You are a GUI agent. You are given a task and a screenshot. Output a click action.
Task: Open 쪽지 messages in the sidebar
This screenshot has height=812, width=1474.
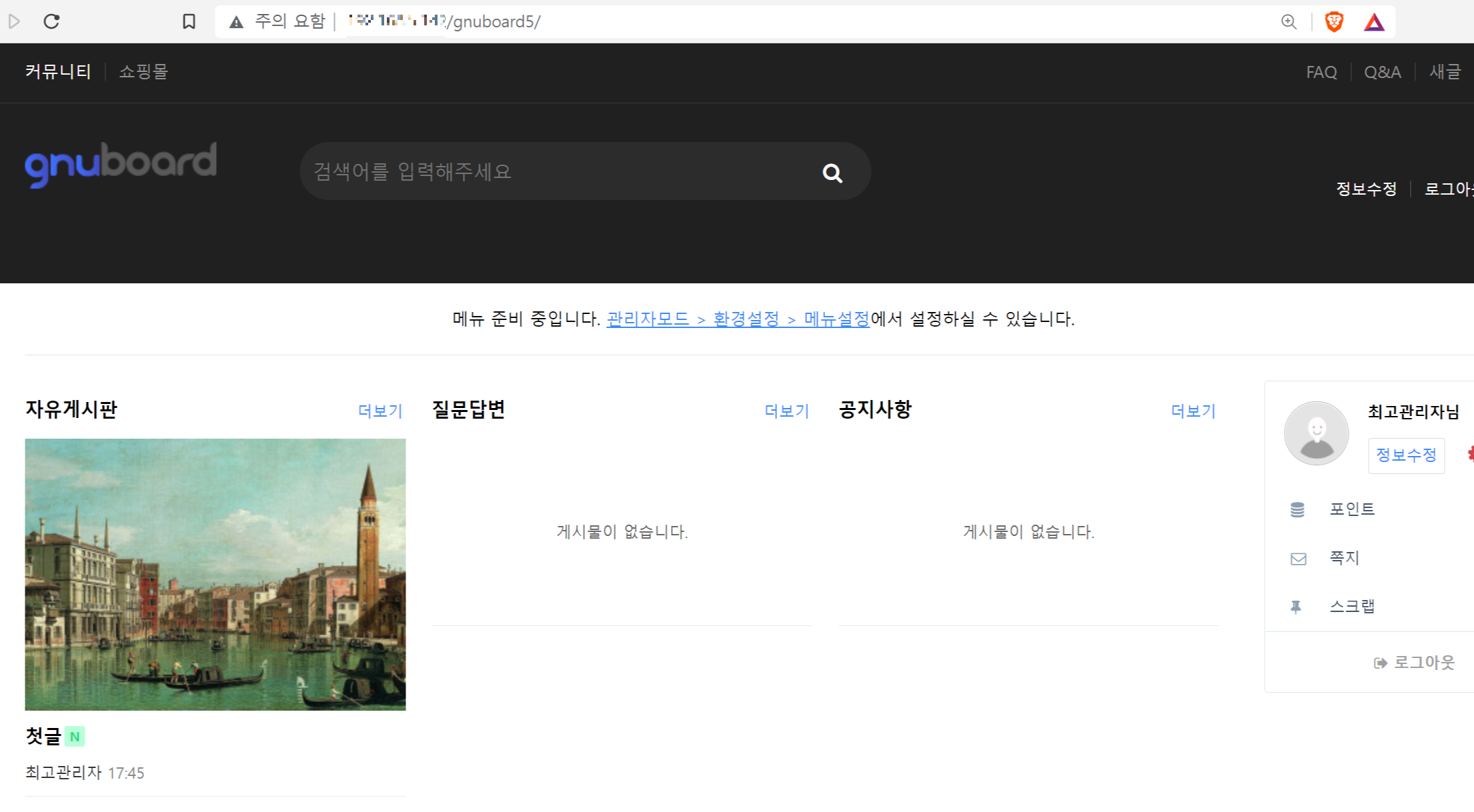pyautogui.click(x=1344, y=558)
